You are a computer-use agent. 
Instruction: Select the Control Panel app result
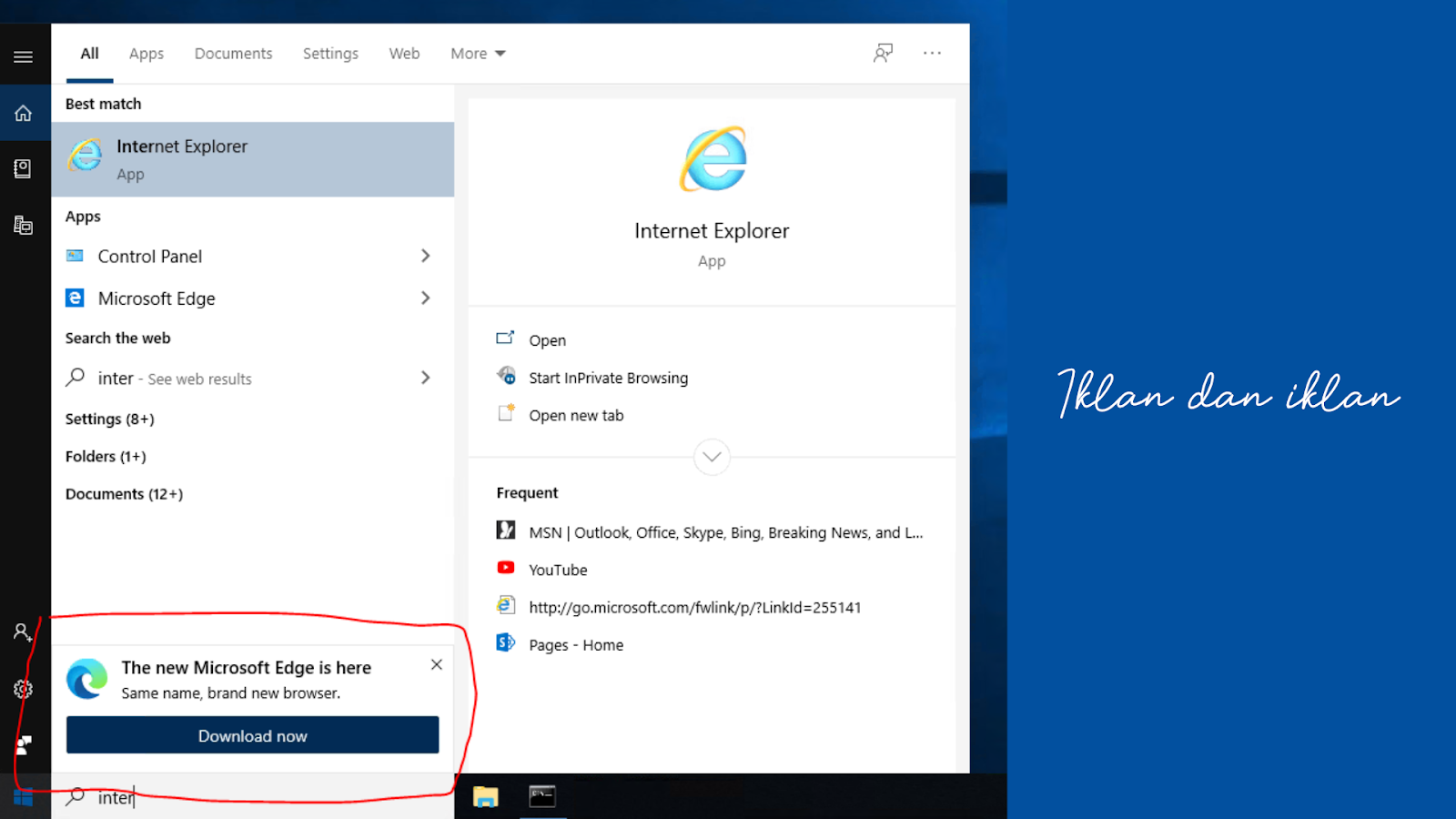[253, 256]
